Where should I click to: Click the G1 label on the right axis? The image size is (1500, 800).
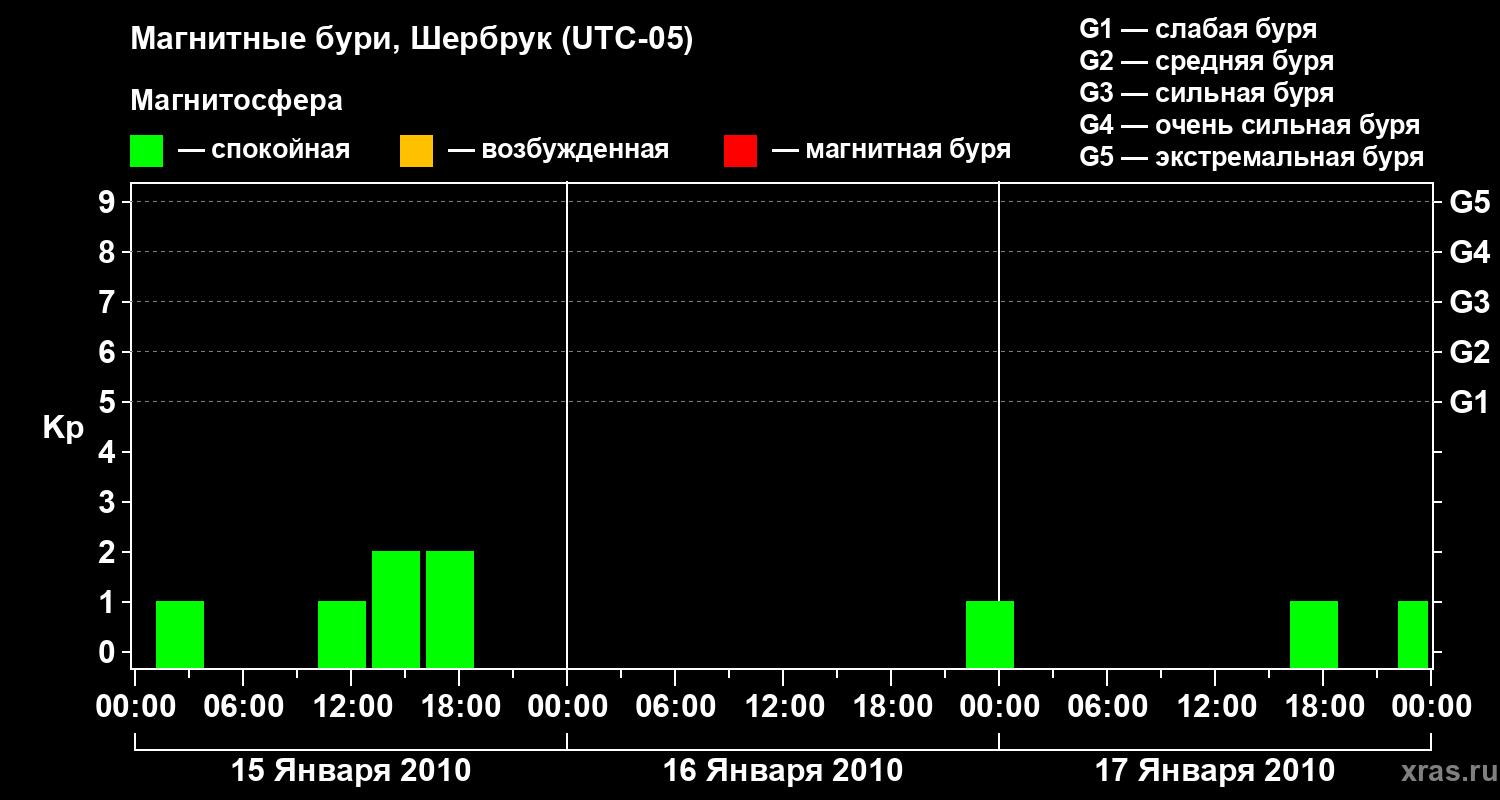(x=1469, y=402)
